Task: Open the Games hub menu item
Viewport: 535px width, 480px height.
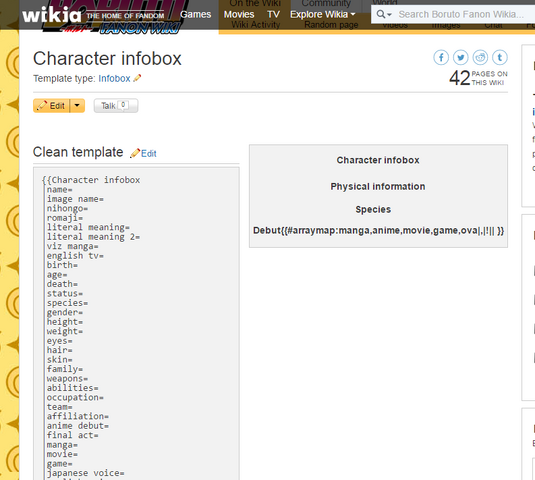Action: click(x=196, y=14)
